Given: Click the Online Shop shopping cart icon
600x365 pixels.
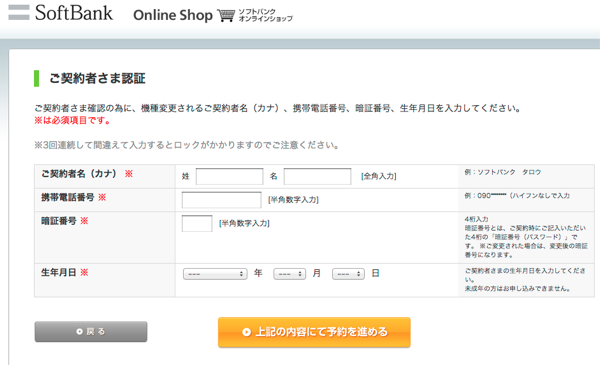Looking at the screenshot, I should (226, 15).
